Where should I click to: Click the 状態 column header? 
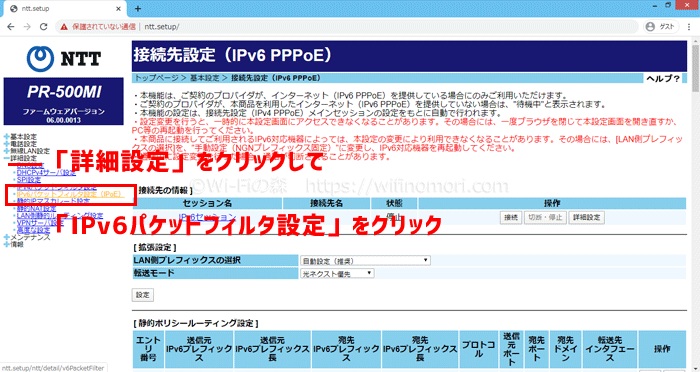(x=394, y=203)
